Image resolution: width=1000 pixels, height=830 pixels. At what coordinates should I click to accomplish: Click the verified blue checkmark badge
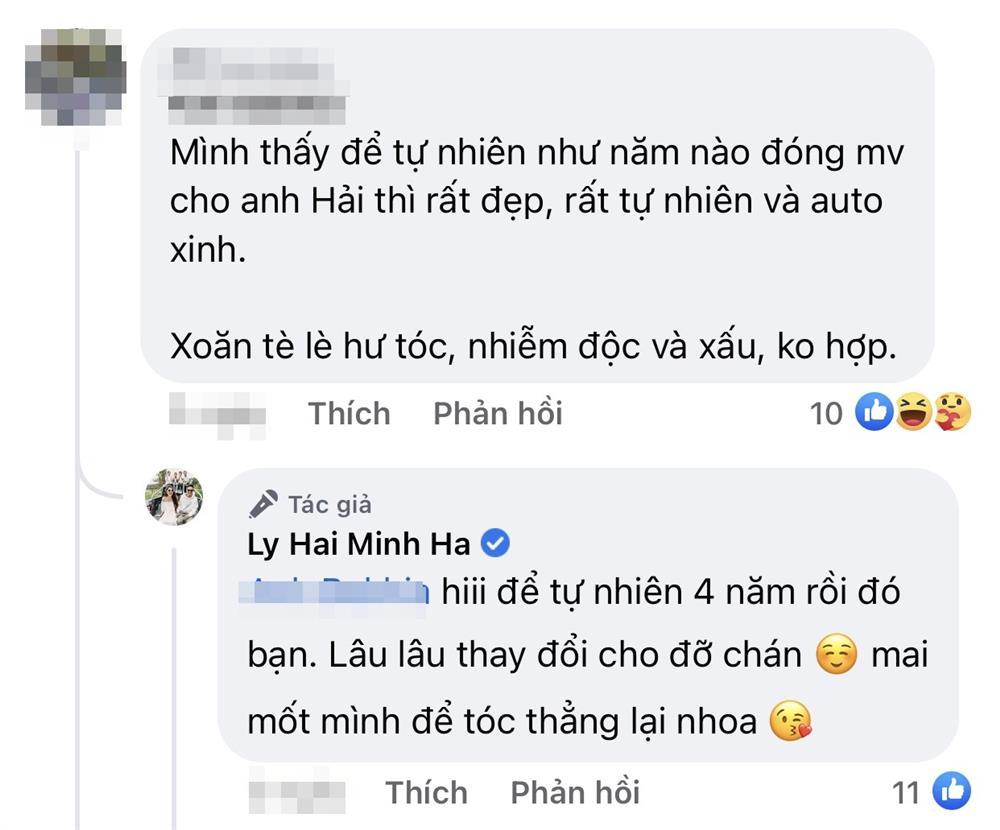tap(494, 543)
